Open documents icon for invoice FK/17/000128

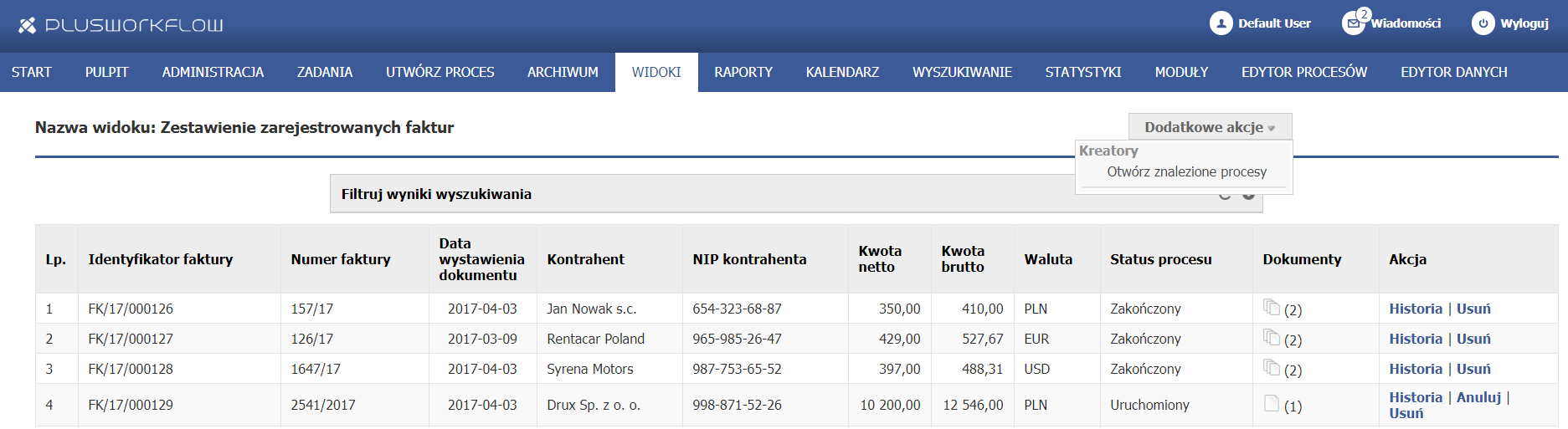click(1272, 368)
